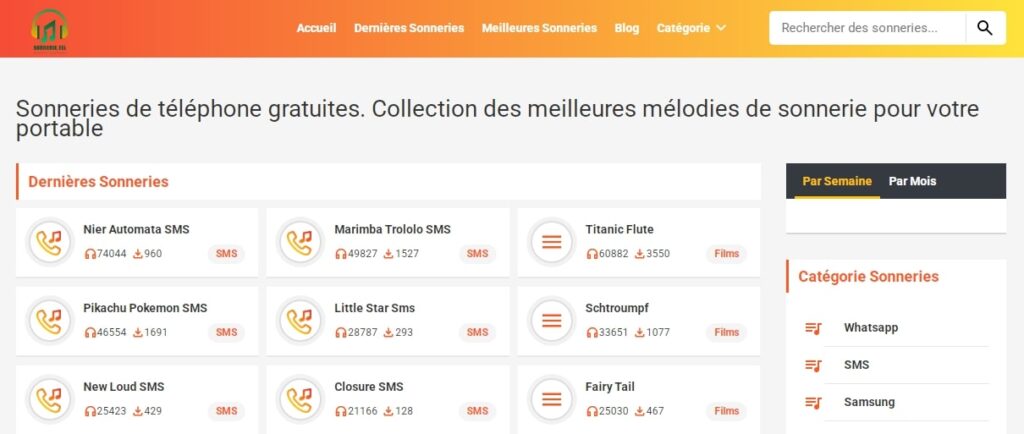Switch to the Par Mois tab
Image resolution: width=1024 pixels, height=434 pixels.
[x=912, y=181]
